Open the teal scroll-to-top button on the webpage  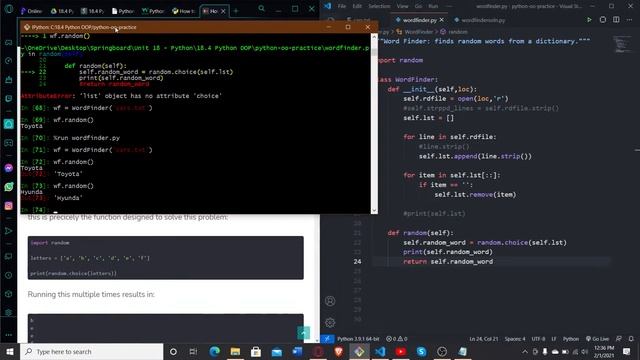[x=303, y=333]
